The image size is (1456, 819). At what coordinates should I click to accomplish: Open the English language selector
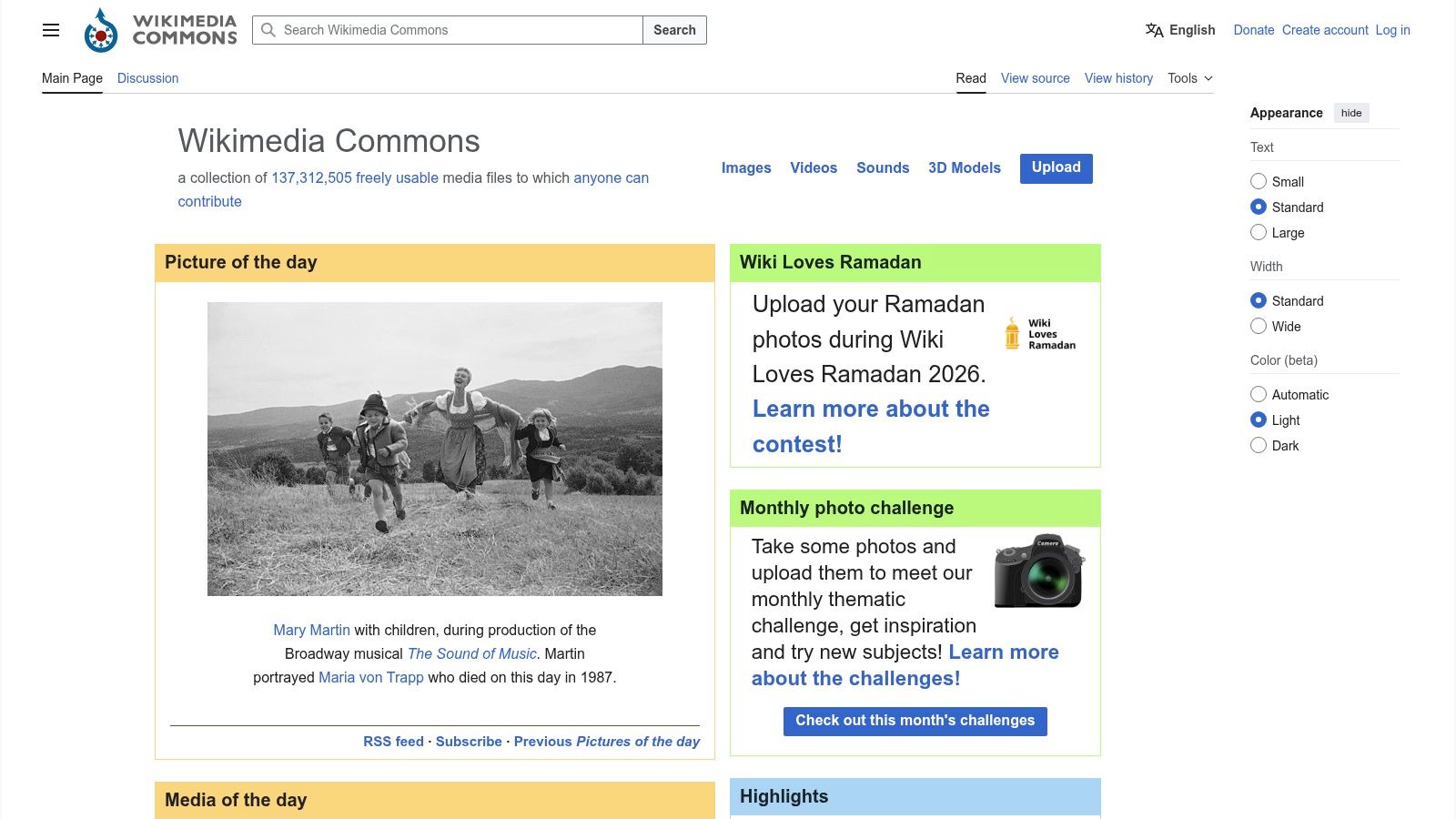(1180, 30)
